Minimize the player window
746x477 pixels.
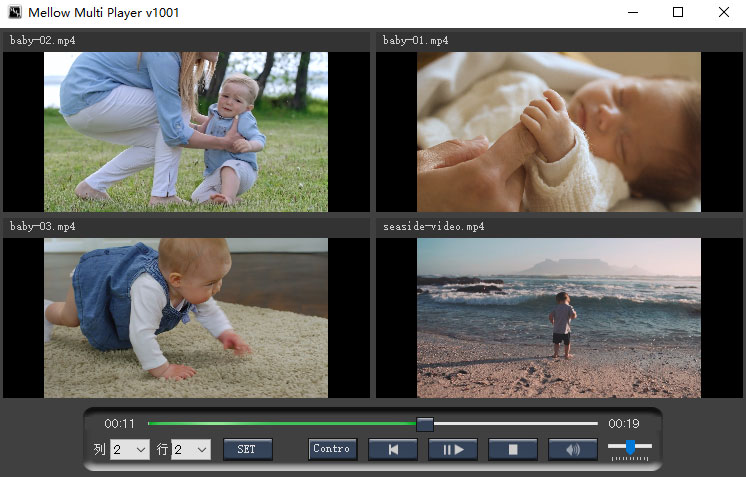(632, 13)
